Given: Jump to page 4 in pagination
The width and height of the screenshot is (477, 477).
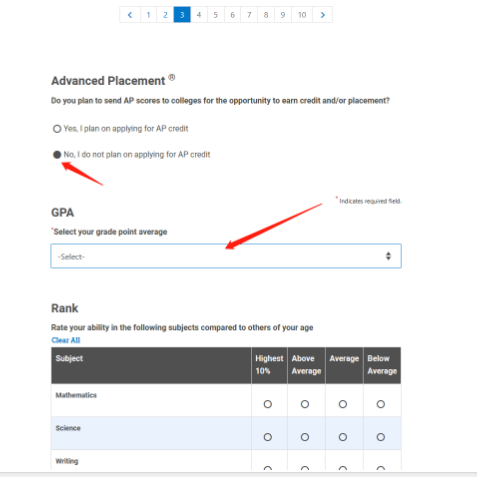Looking at the screenshot, I should click(199, 15).
